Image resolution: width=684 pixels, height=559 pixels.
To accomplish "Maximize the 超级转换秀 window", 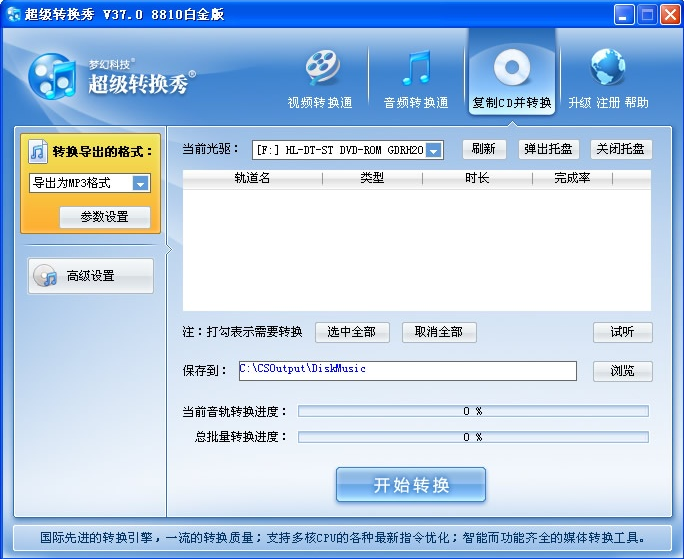I will (647, 15).
